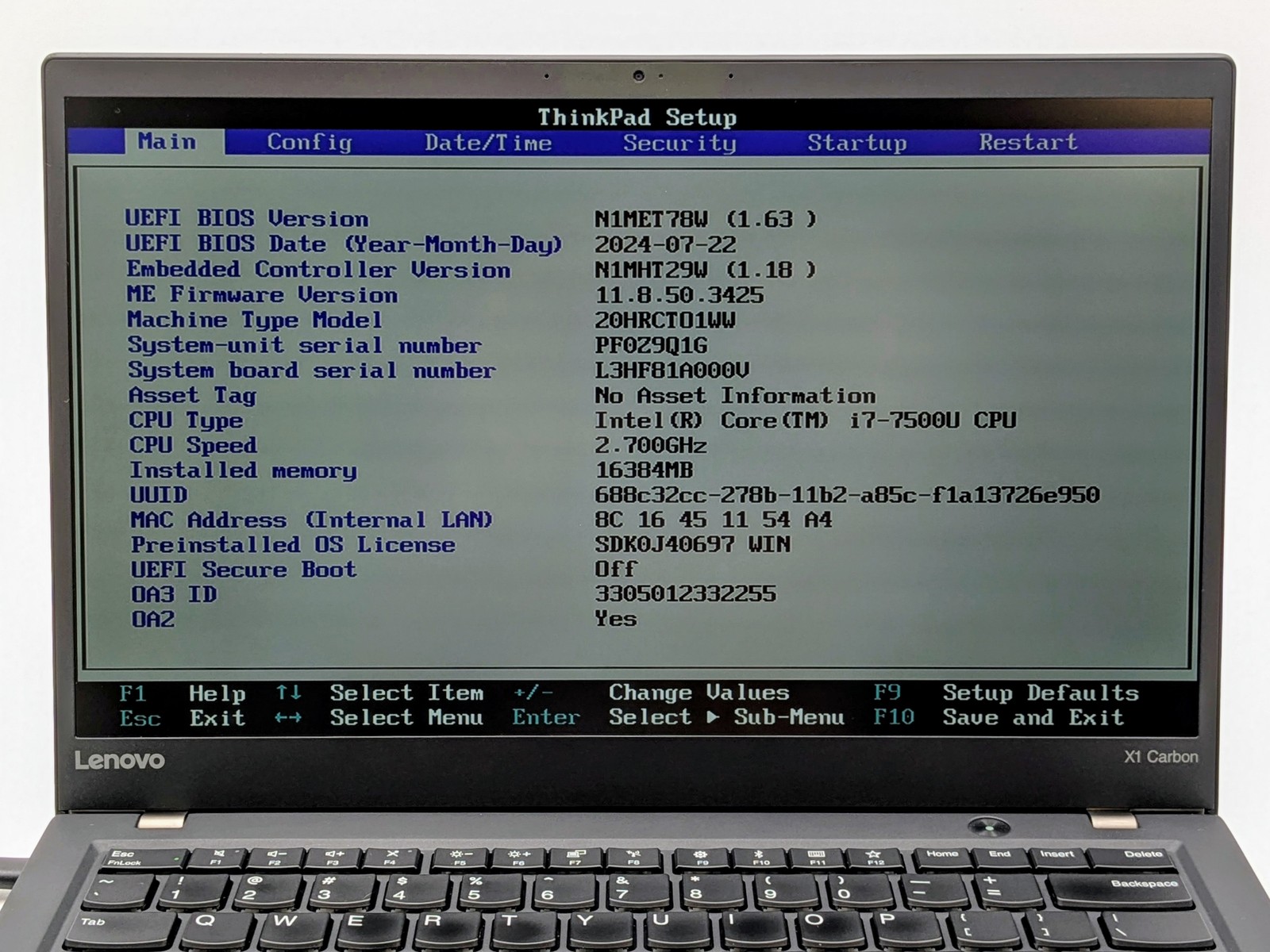Click BIOS version value N1MET78W (1.63)

pyautogui.click(x=706, y=219)
